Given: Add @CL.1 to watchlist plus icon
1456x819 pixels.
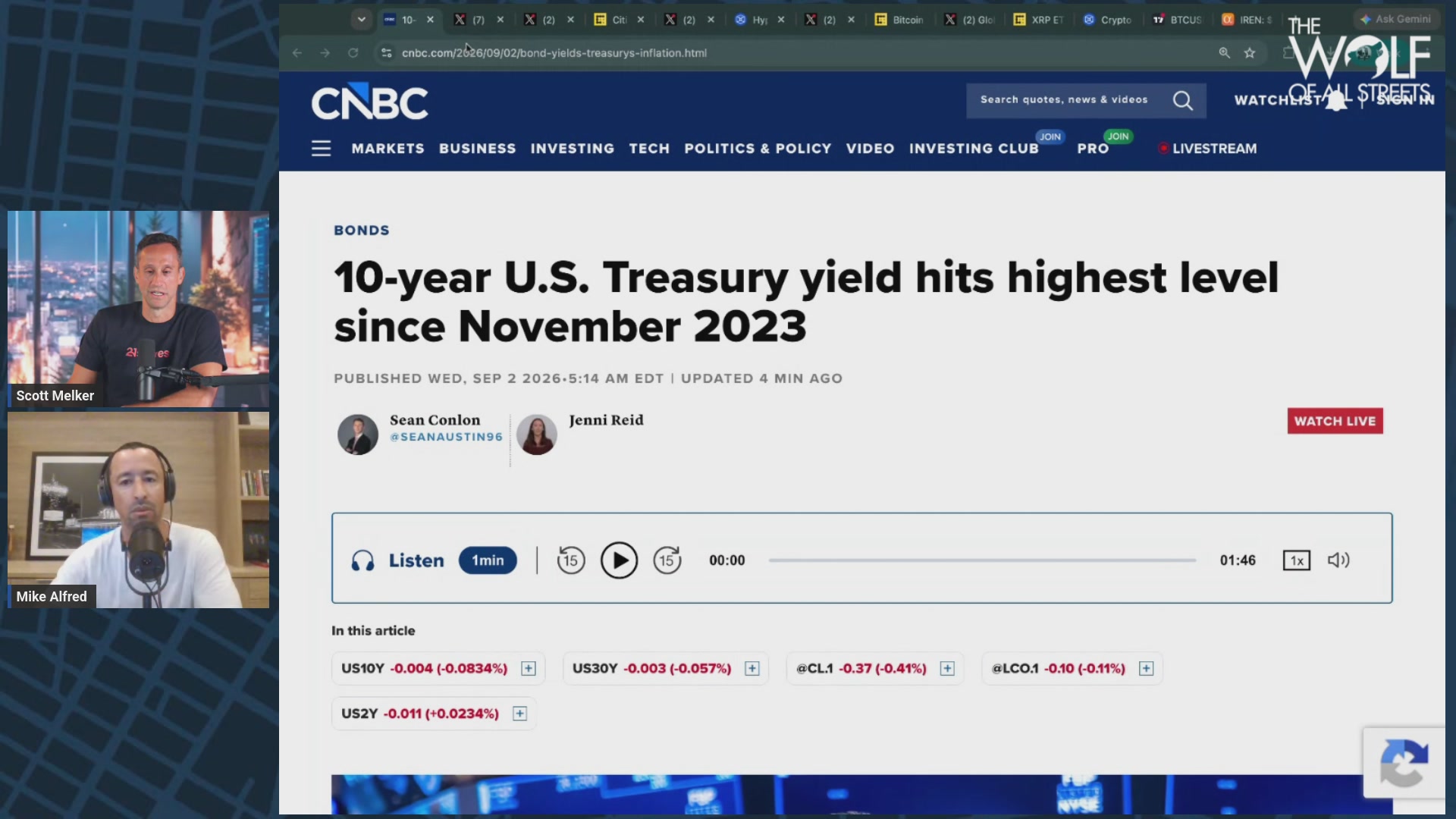Looking at the screenshot, I should pyautogui.click(x=947, y=668).
